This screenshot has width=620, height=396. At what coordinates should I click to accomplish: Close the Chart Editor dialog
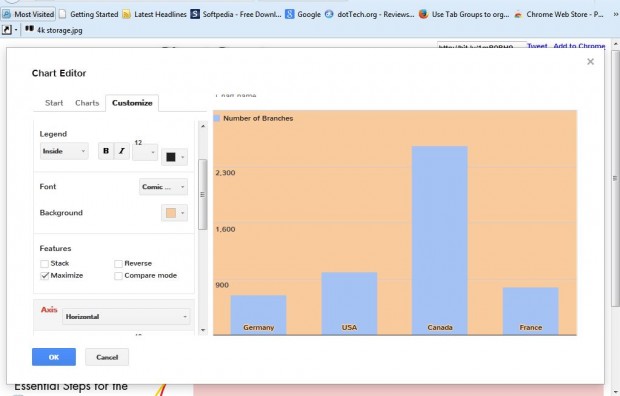590,62
